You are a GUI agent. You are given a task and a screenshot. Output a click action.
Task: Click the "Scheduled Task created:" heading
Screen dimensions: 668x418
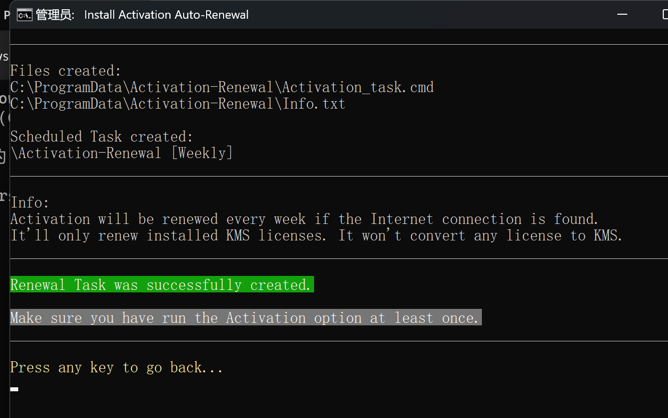point(101,137)
